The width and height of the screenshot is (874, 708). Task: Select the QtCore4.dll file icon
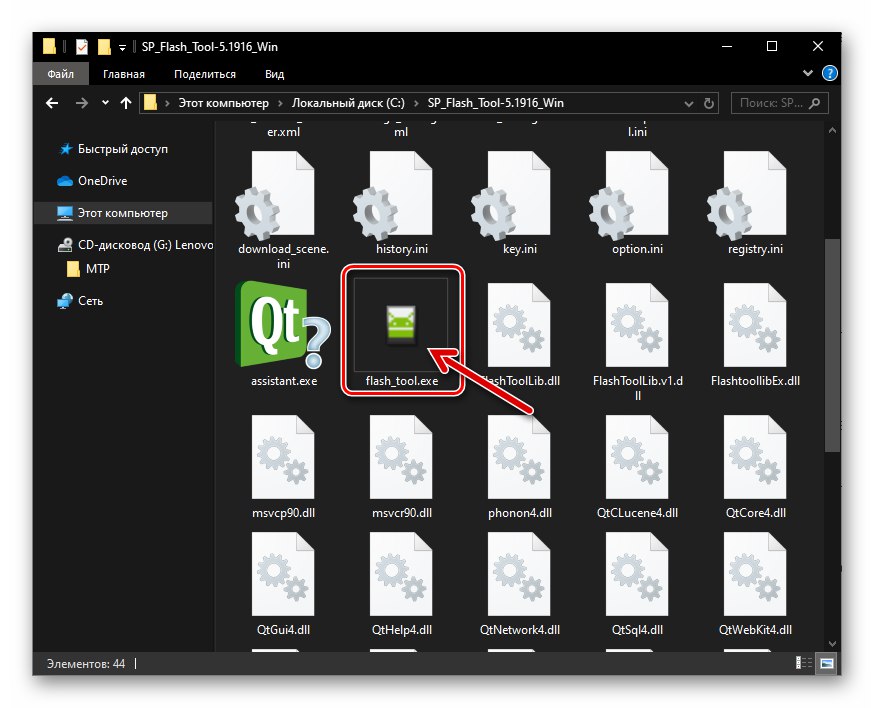click(x=756, y=457)
